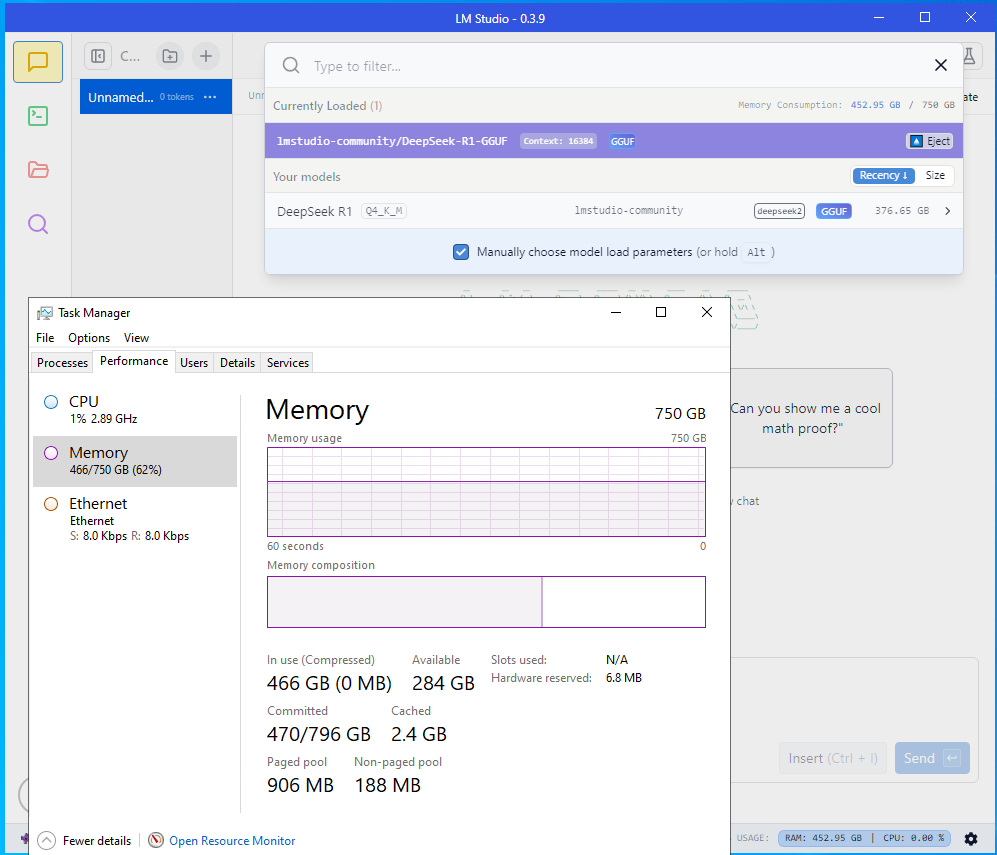This screenshot has width=997, height=855.
Task: Close the model selector popup
Action: pos(940,66)
